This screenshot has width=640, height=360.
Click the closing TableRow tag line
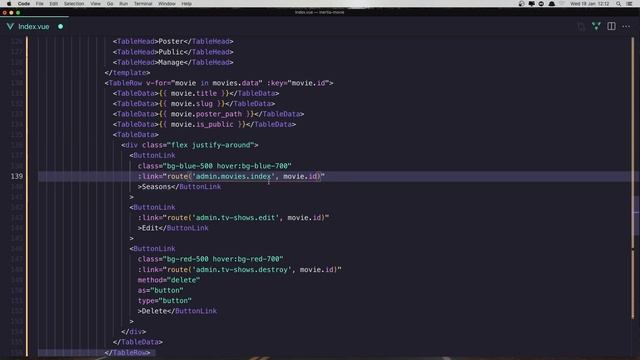coord(127,353)
